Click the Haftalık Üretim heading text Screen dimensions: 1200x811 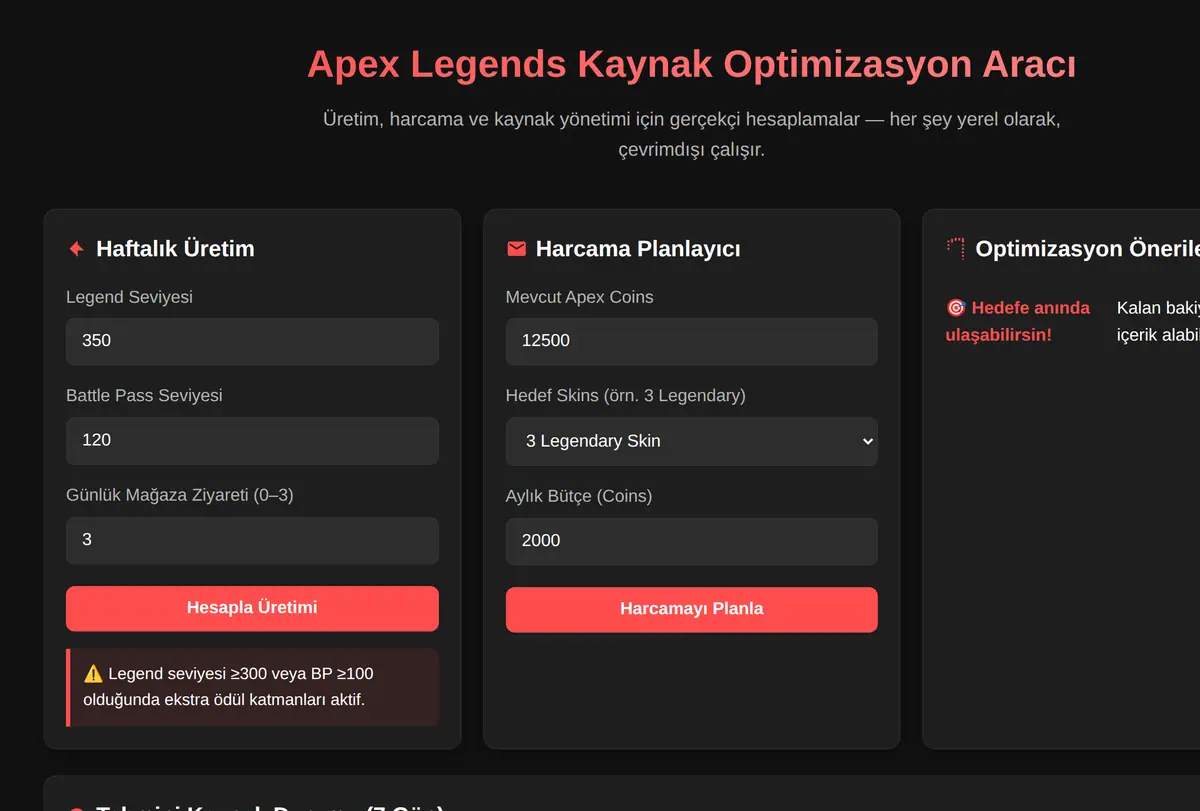175,249
